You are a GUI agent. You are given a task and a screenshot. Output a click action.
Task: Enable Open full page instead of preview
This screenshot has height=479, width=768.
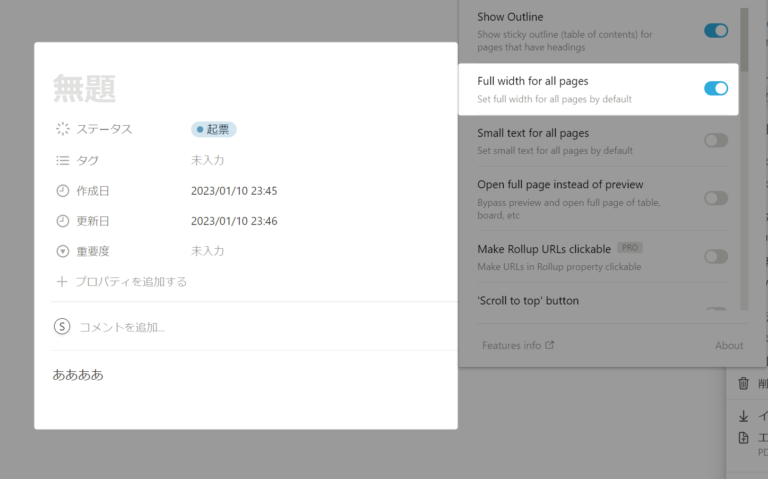(716, 198)
